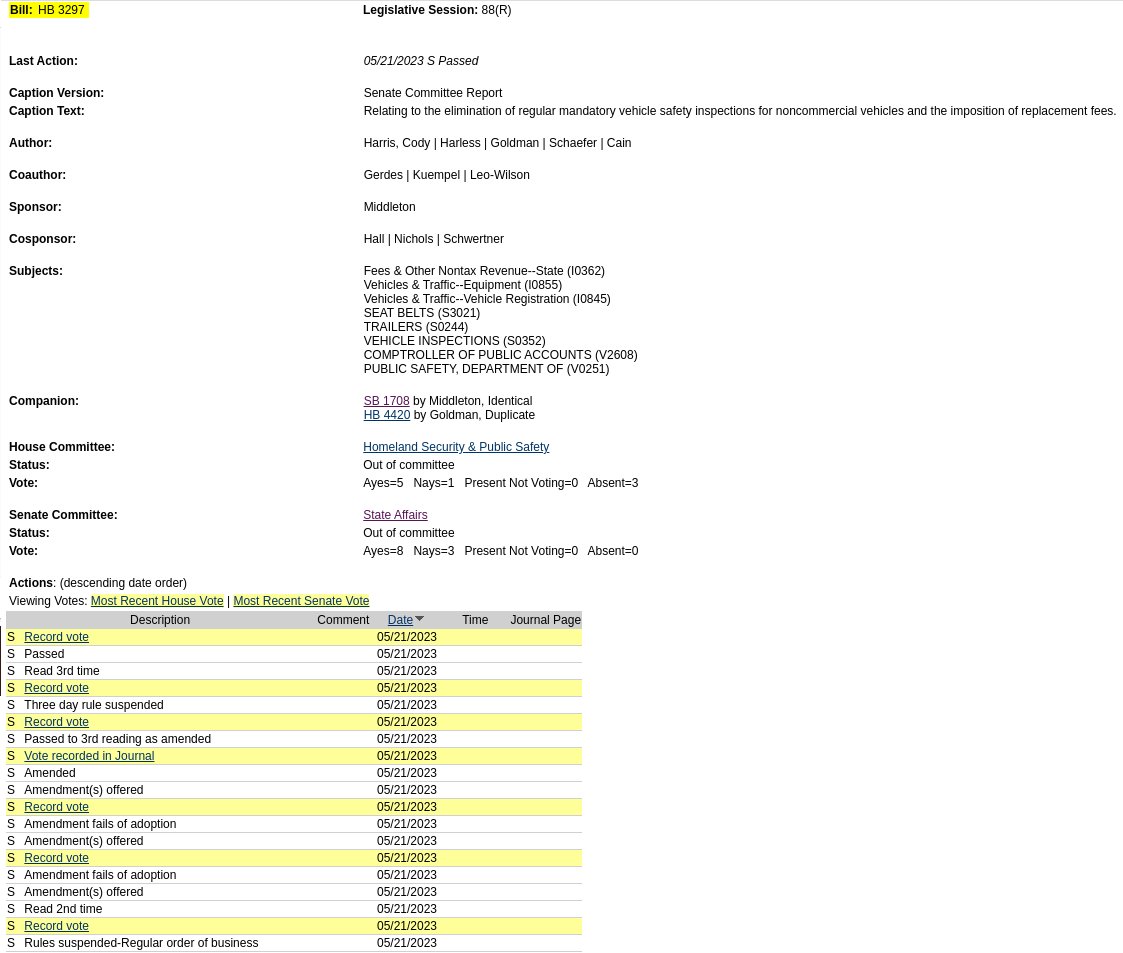Click the last action '05/21/2023 S Passed'
Viewport: 1123px width, 953px height.
tap(420, 61)
